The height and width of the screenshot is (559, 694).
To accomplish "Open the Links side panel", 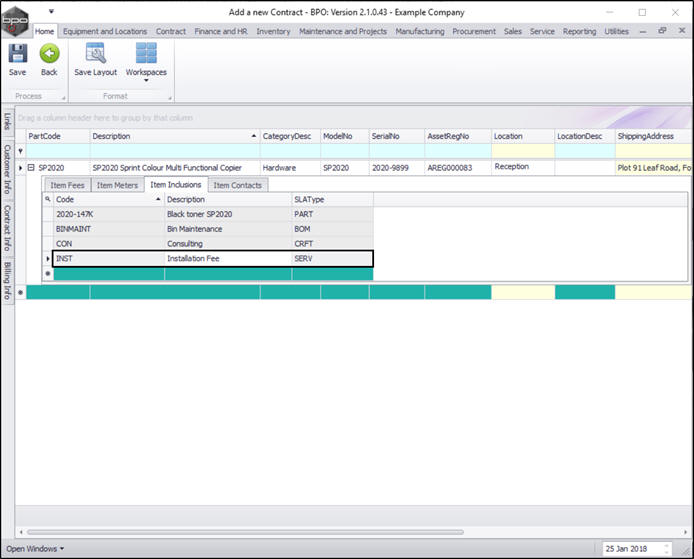I will tap(7, 121).
